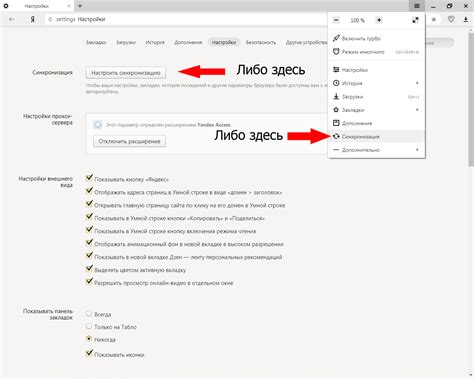The image size is (474, 379).
Task: Click the new tab plus button
Action: (x=80, y=6)
